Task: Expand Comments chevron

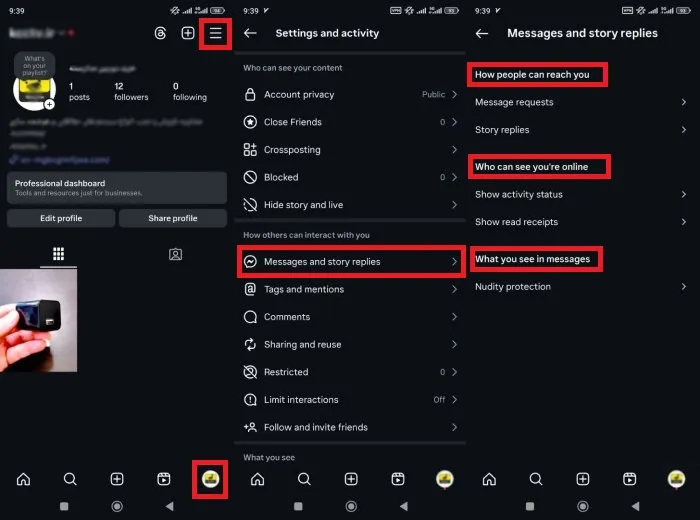Action: pos(454,317)
